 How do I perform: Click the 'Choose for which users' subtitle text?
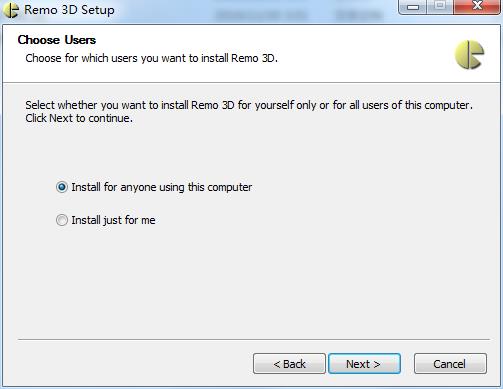point(151,58)
